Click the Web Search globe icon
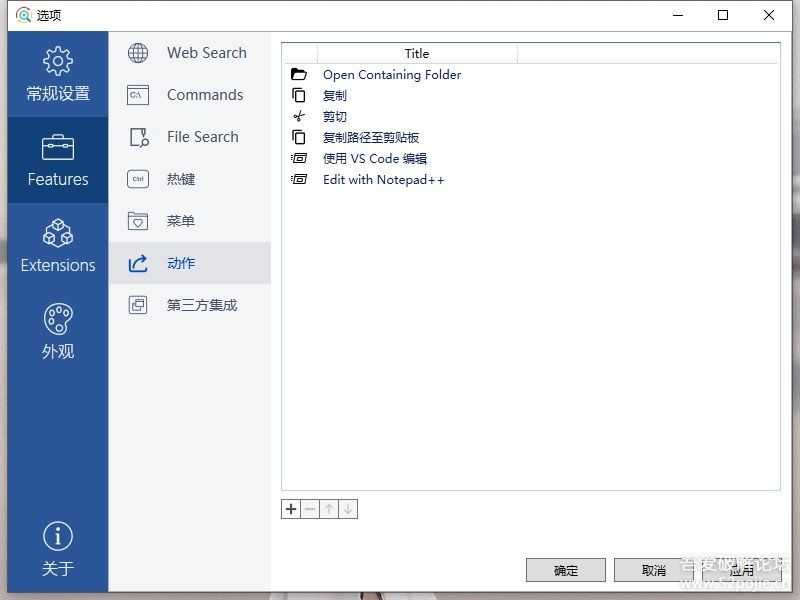800x600 pixels. pos(138,53)
